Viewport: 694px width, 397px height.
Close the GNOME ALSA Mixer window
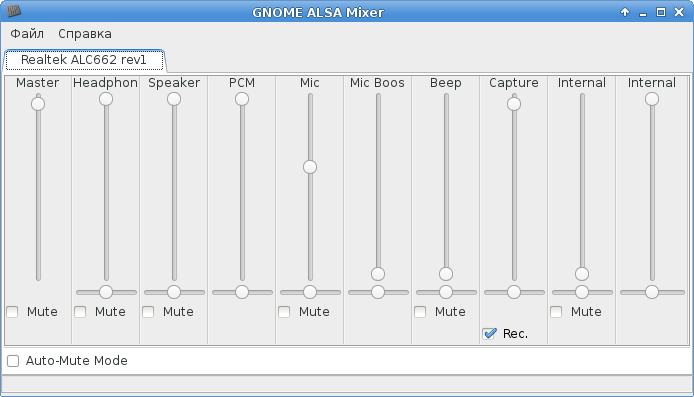(679, 12)
